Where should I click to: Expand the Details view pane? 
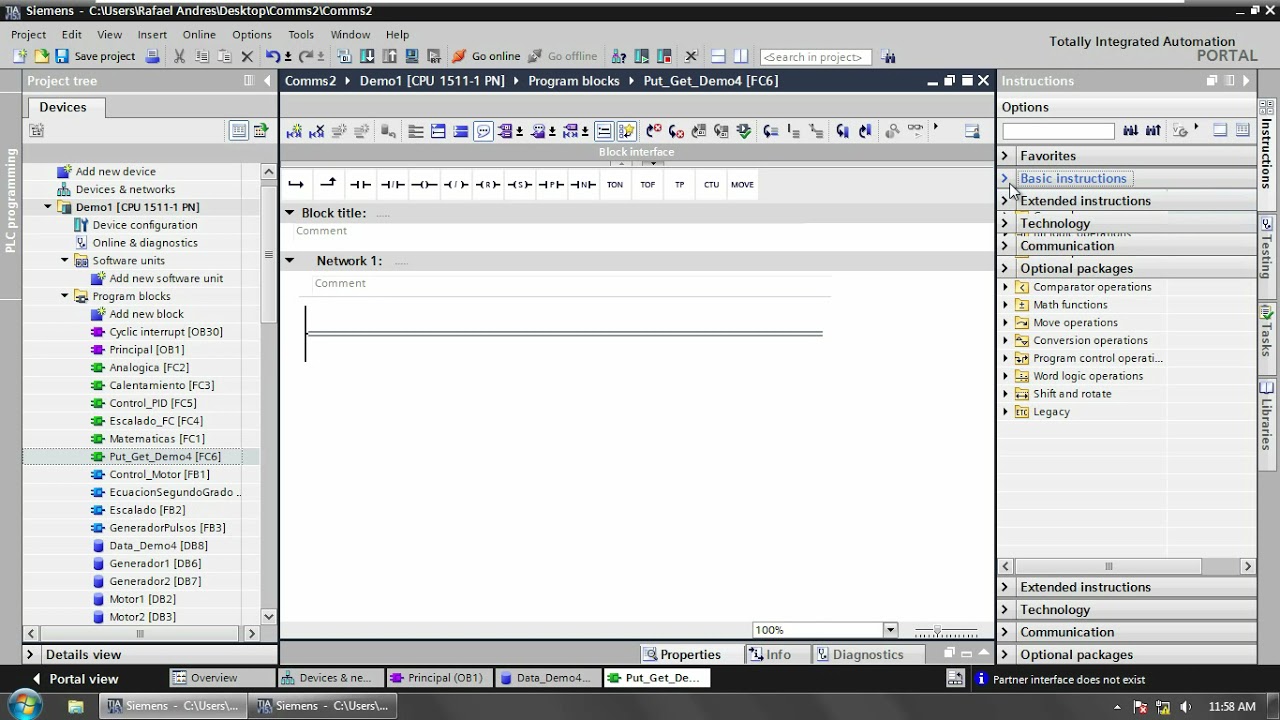30,655
